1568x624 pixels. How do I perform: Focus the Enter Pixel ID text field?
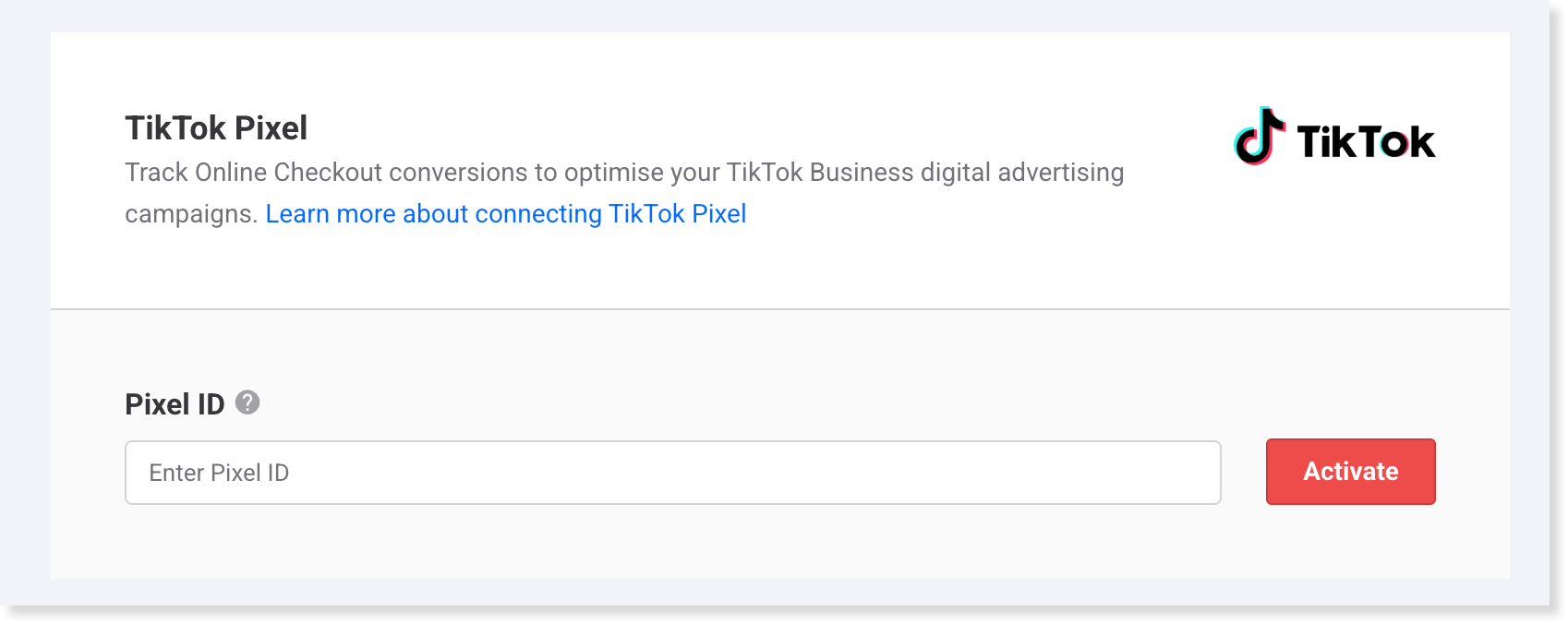coord(672,473)
